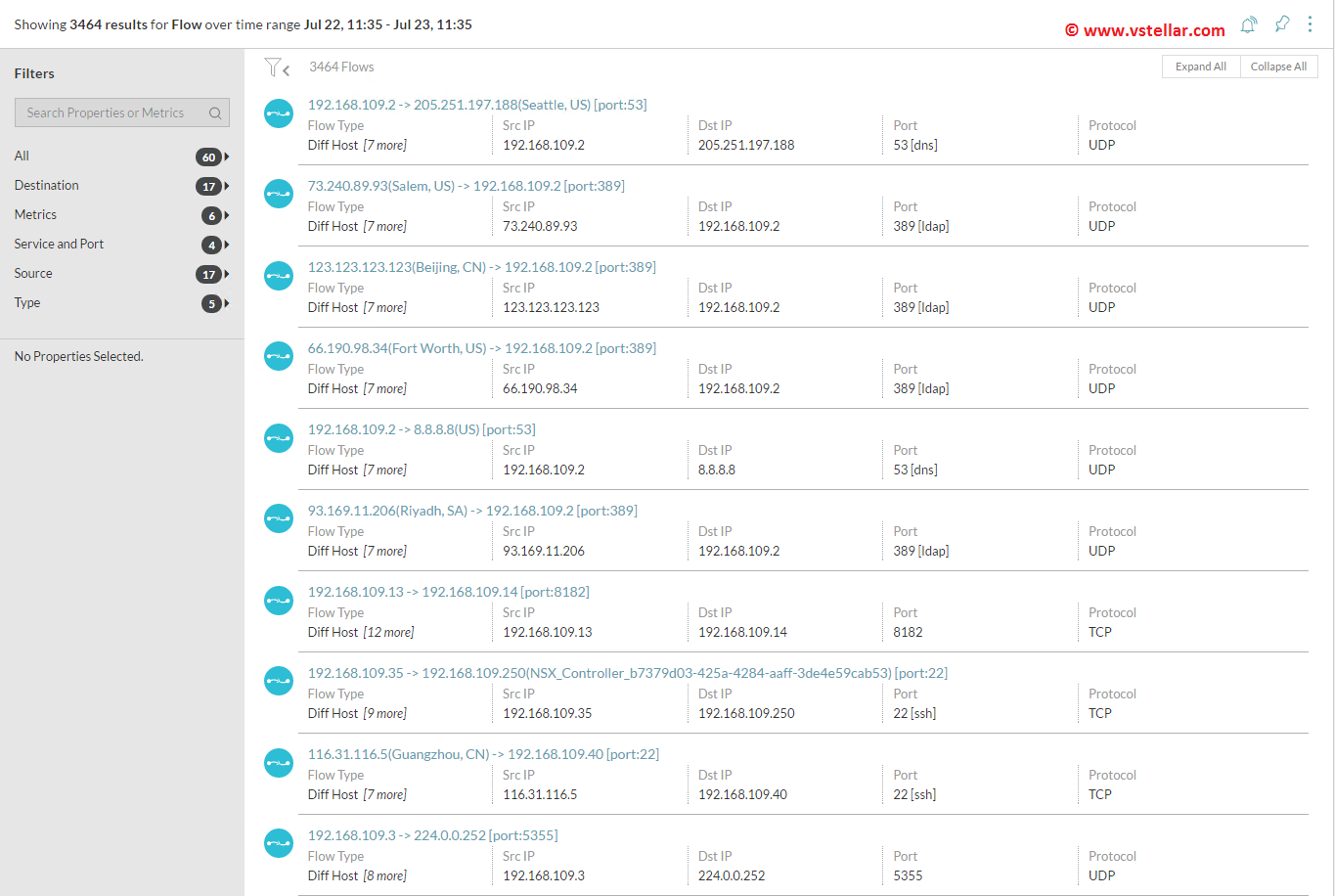
Task: Click the alert bell icon
Action: click(x=1249, y=25)
